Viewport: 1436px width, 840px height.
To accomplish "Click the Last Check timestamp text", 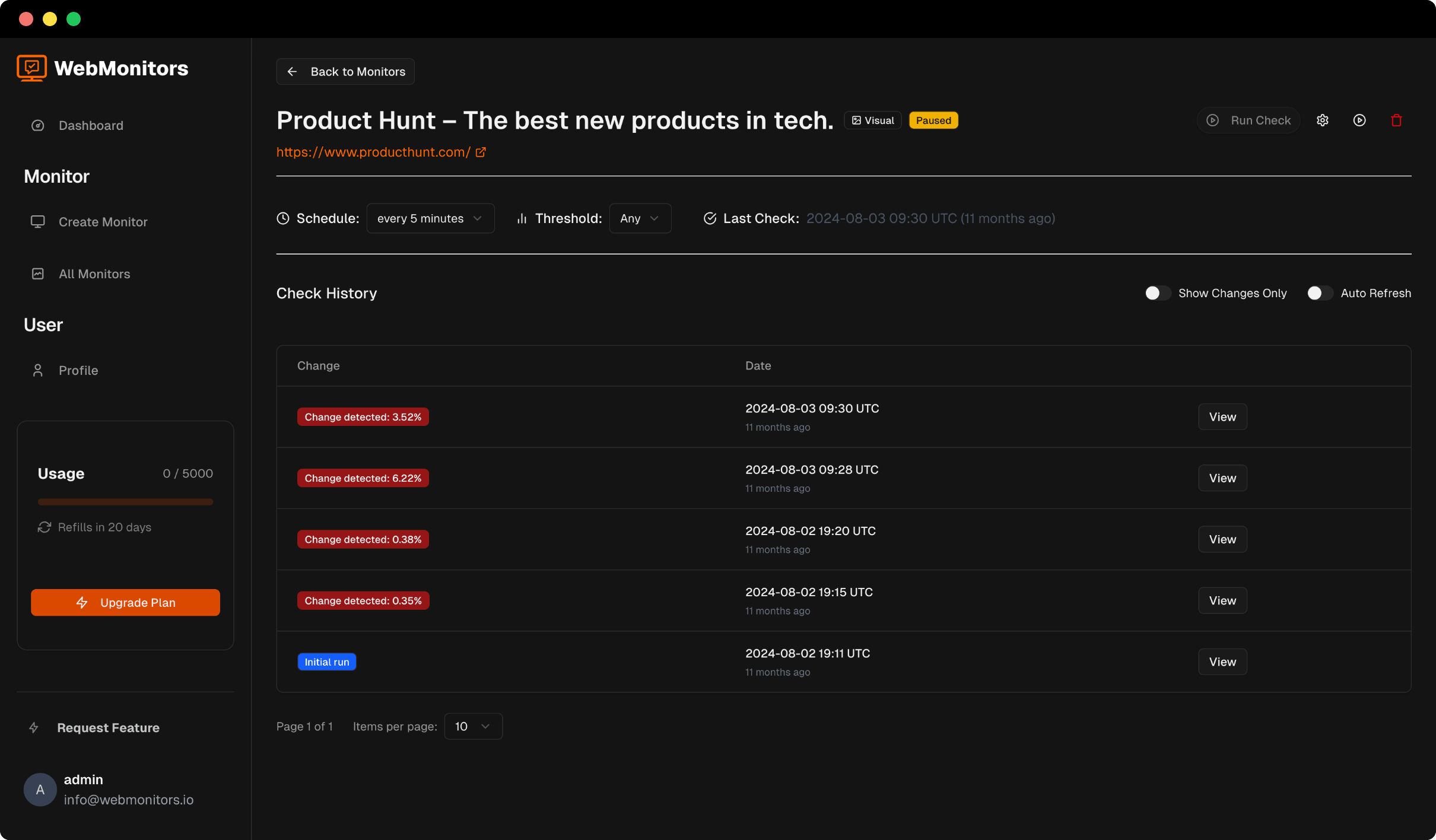I will point(930,218).
